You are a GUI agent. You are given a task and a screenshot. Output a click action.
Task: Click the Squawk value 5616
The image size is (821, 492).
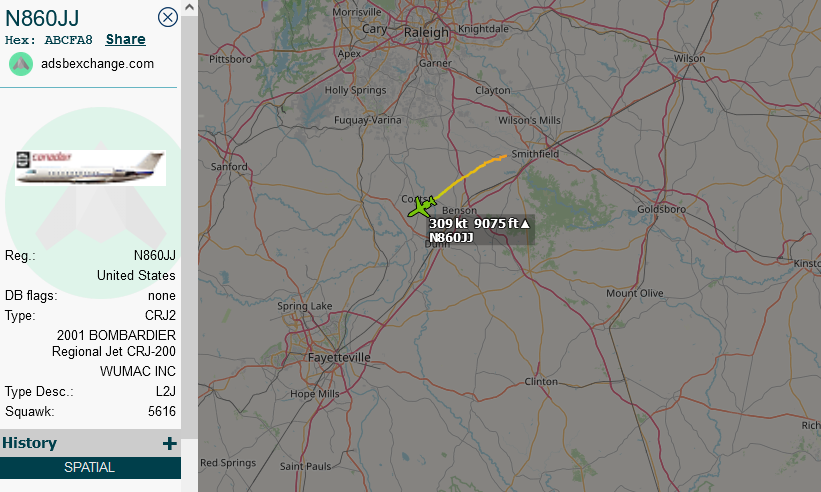pos(162,411)
